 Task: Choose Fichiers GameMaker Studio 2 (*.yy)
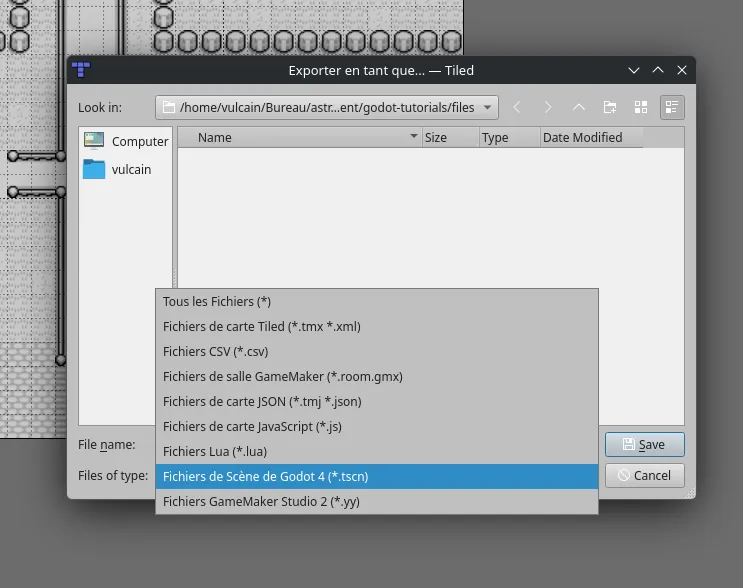tap(377, 501)
